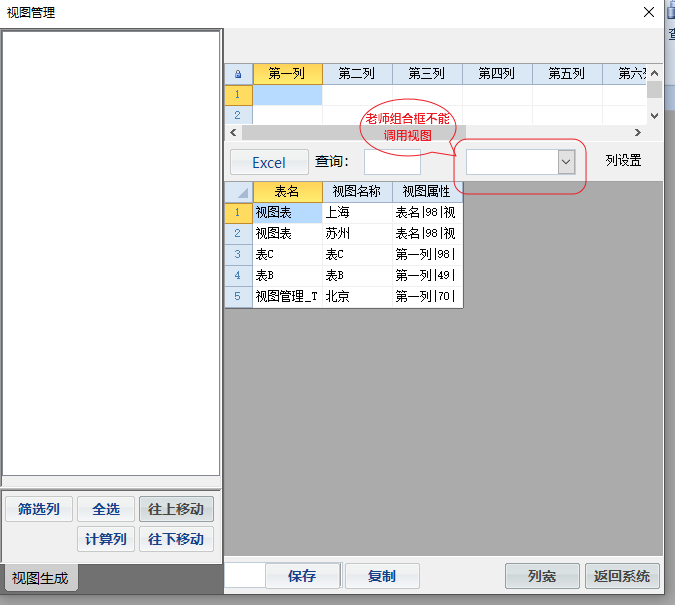Viewport: 675px width, 605px height.
Task: Click the 列宽 column width button
Action: 542,576
